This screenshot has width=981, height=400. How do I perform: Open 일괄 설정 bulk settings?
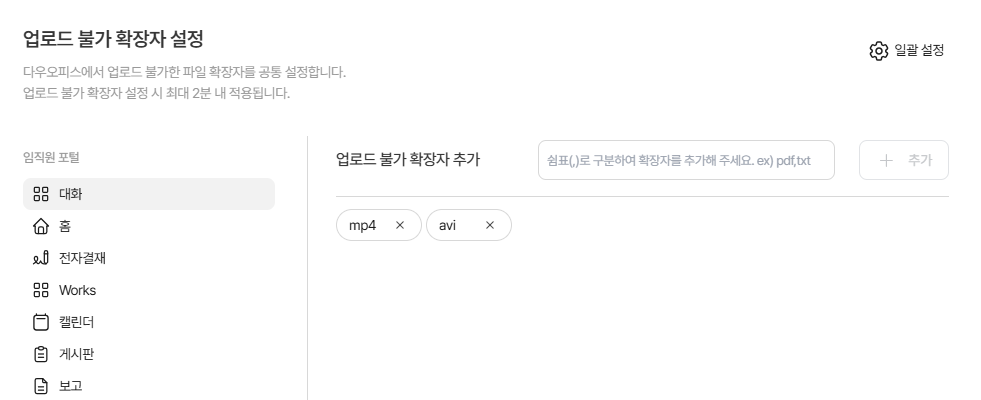tap(919, 50)
